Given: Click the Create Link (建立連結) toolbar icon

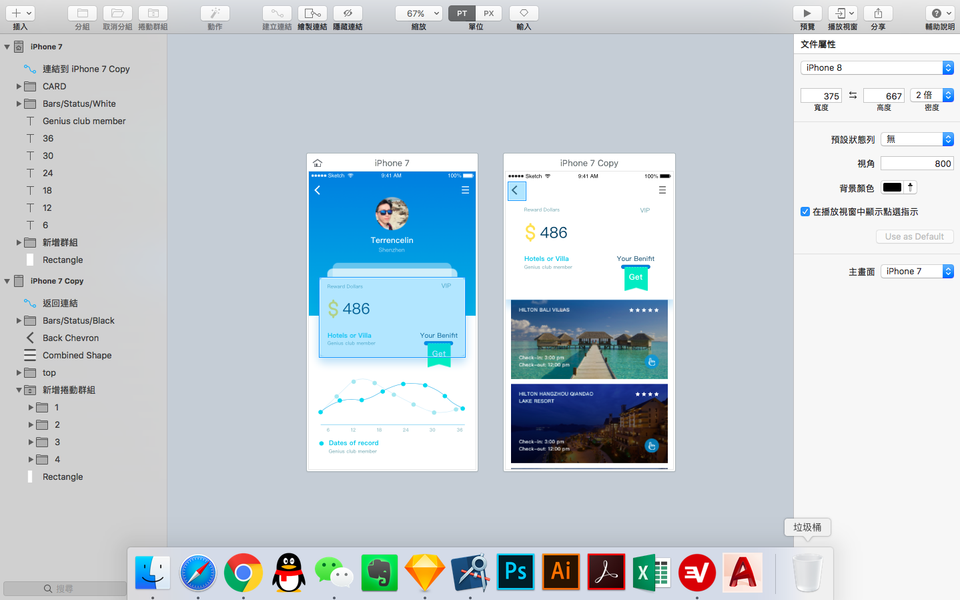Looking at the screenshot, I should [x=277, y=13].
